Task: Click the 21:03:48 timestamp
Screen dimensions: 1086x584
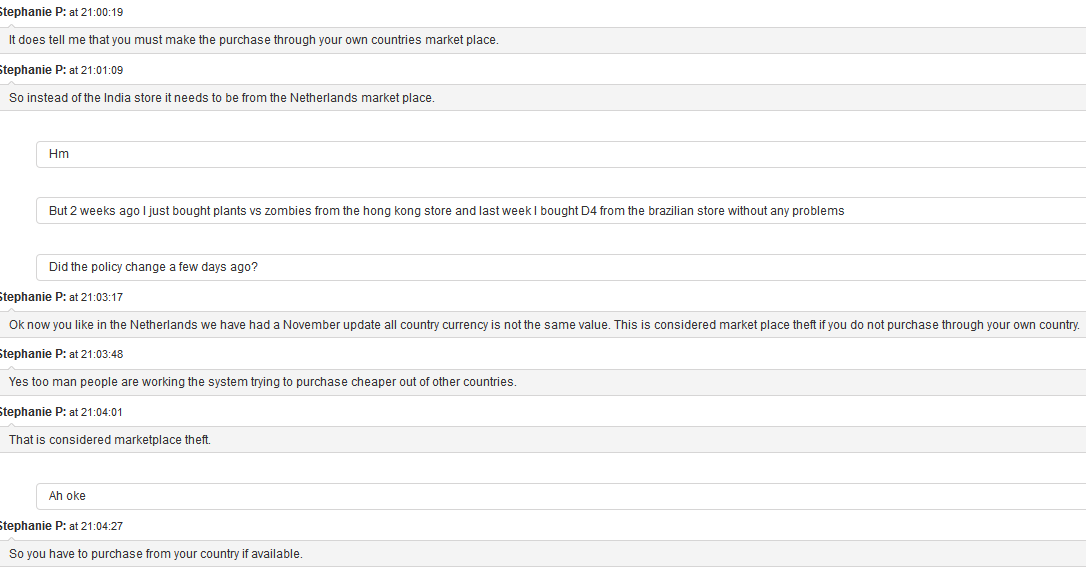Action: (x=96, y=354)
